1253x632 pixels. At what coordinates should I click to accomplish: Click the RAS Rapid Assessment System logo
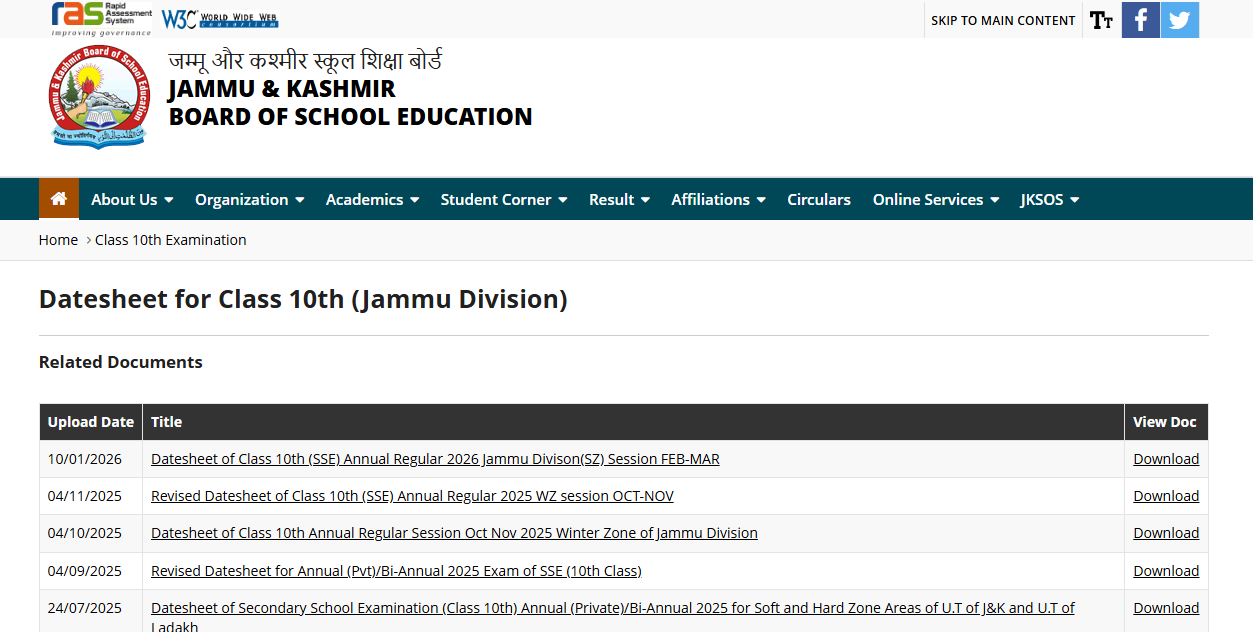pyautogui.click(x=102, y=18)
